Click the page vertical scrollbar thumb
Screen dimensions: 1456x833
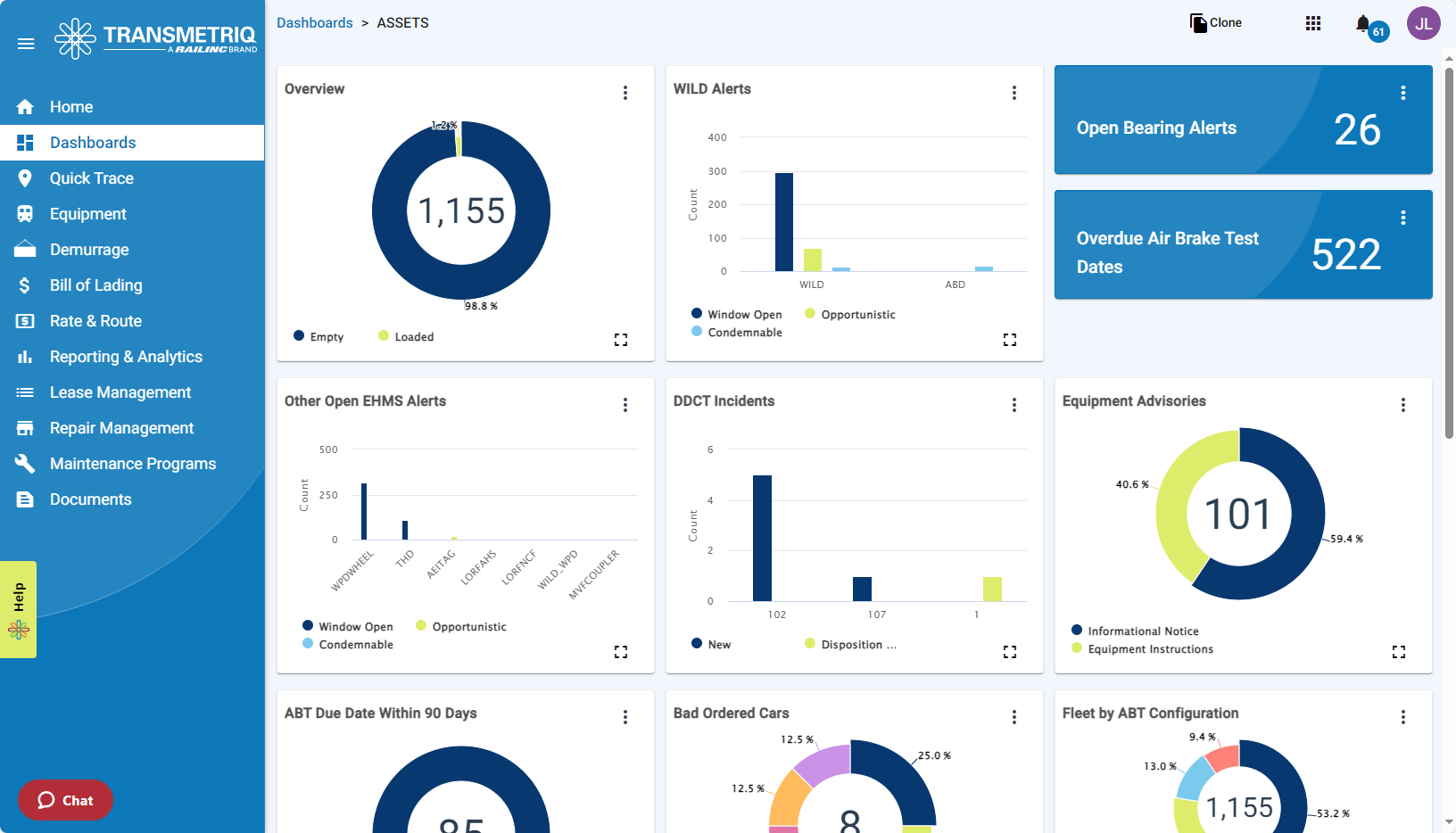[x=1449, y=252]
